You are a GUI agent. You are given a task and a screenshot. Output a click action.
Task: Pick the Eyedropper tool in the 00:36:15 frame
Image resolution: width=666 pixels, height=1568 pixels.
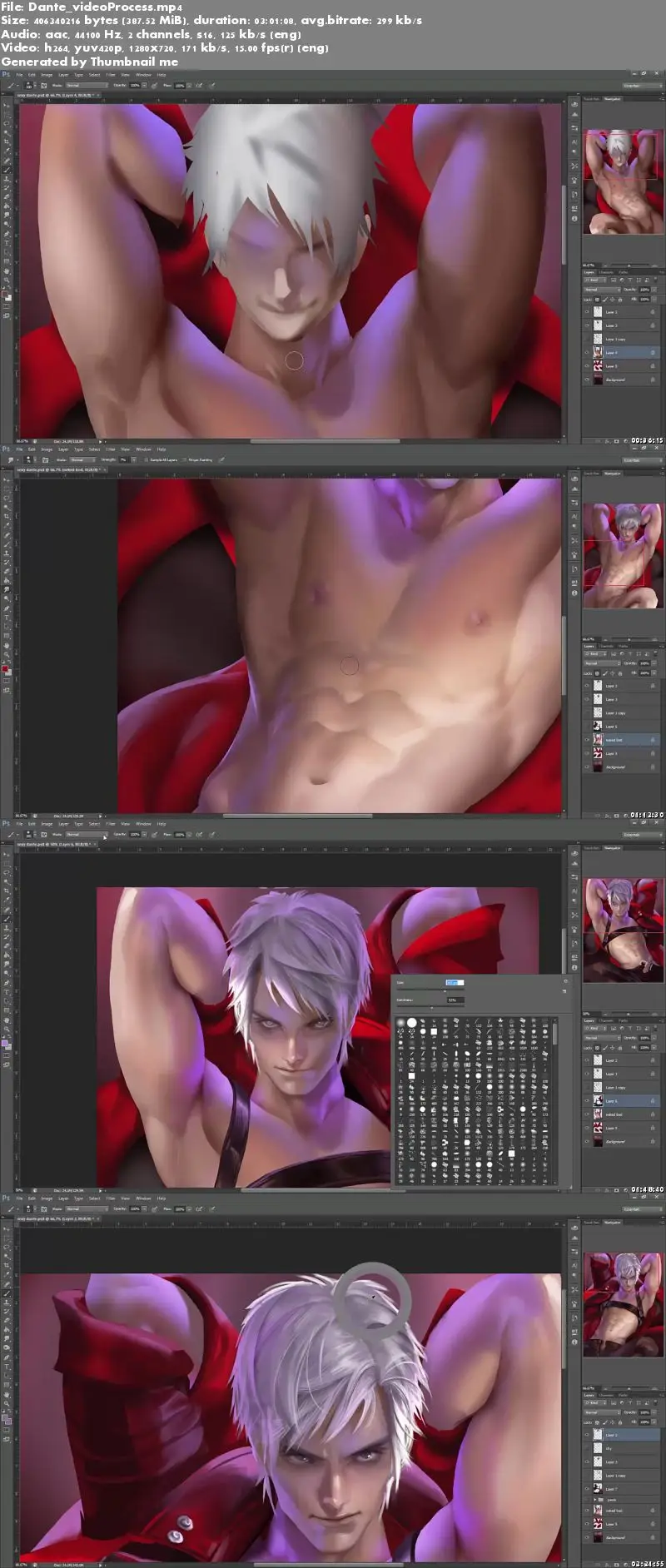(7, 151)
